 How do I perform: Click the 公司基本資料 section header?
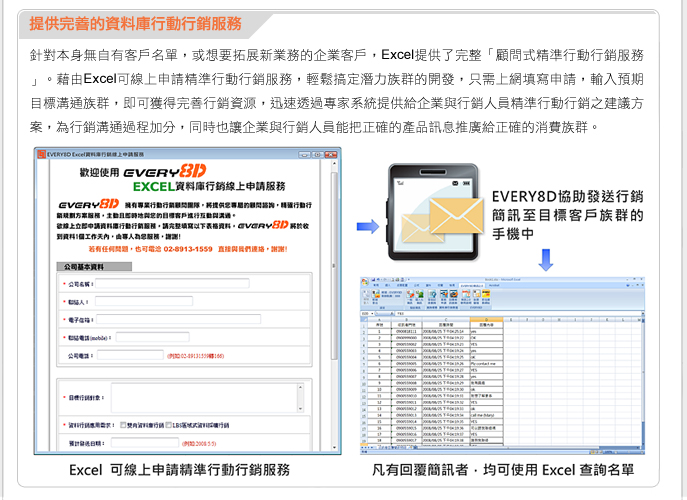(94, 266)
